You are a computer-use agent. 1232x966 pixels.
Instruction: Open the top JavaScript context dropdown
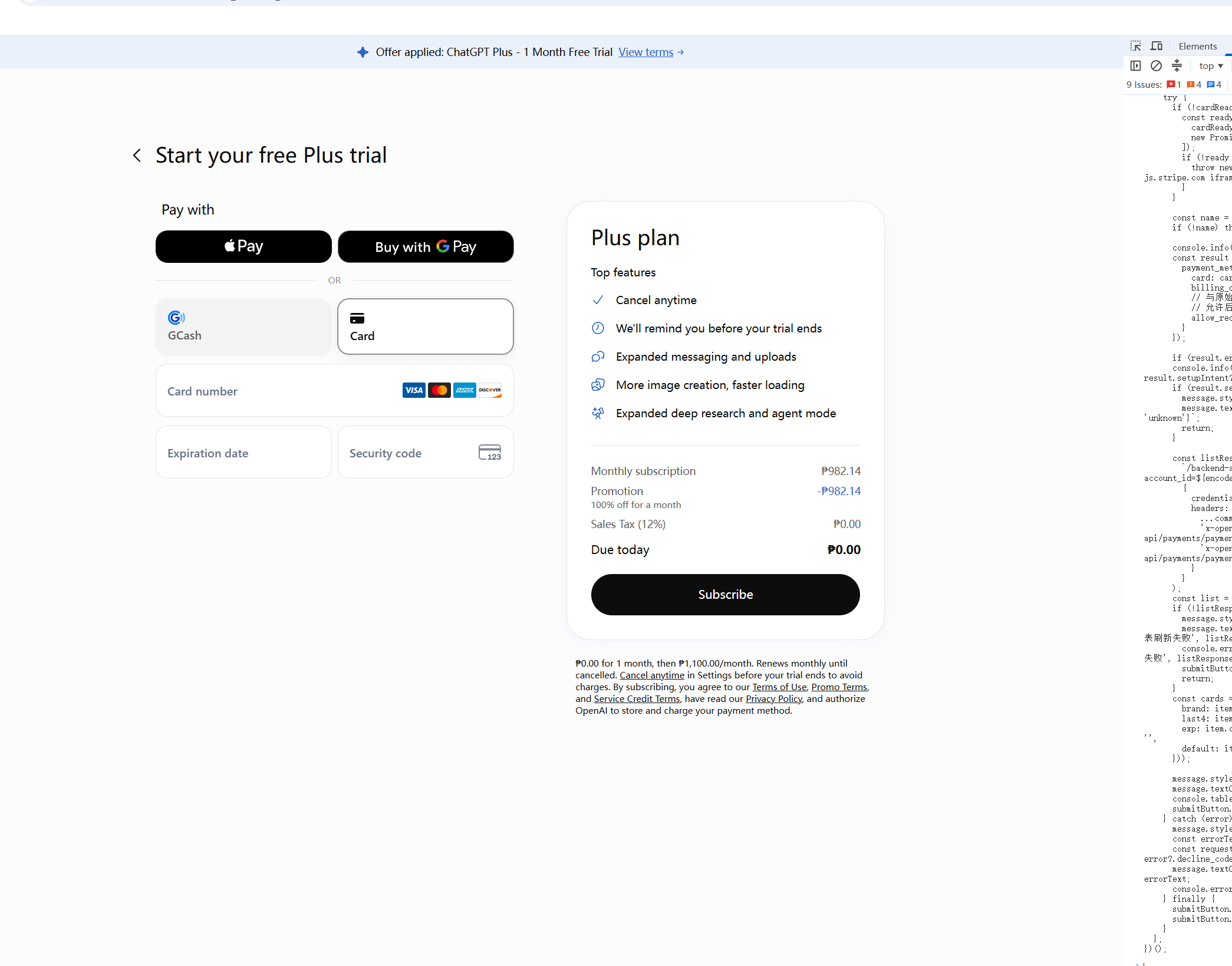click(x=1211, y=66)
